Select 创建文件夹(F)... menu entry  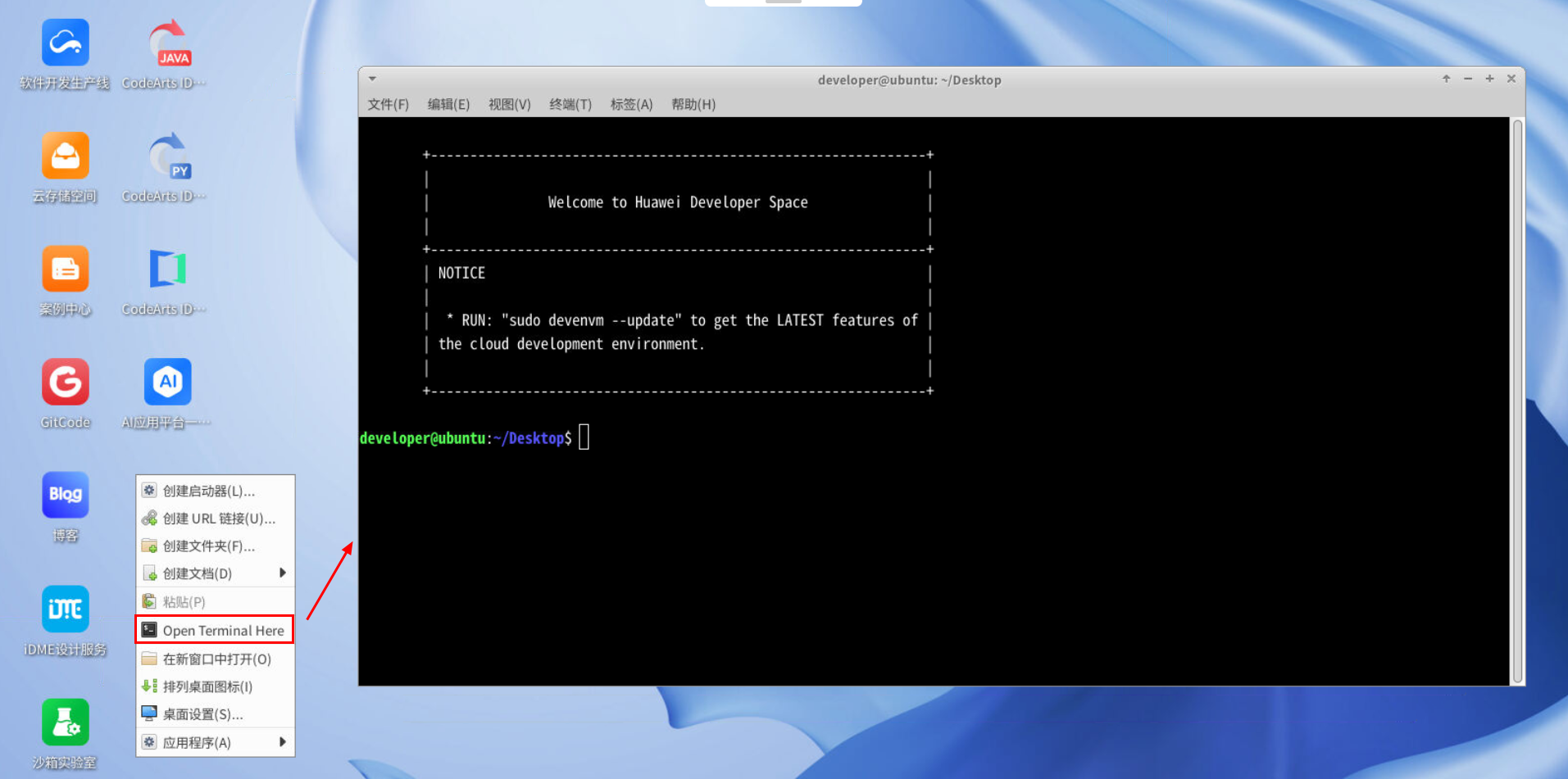click(215, 546)
